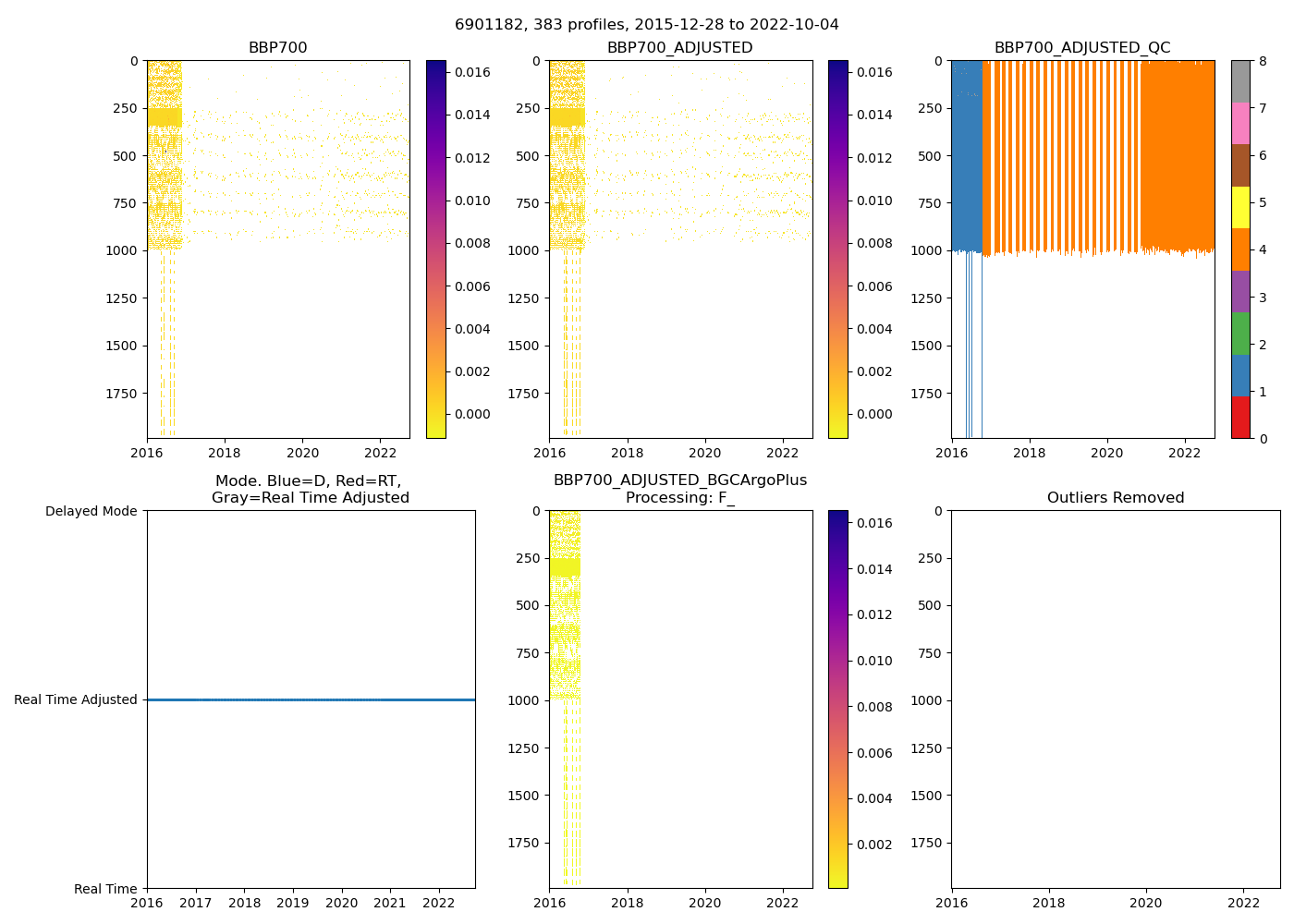Click the BBP700_ADJUSTED_QC plot title
This screenshot has height=924, width=1294.
(x=1082, y=48)
